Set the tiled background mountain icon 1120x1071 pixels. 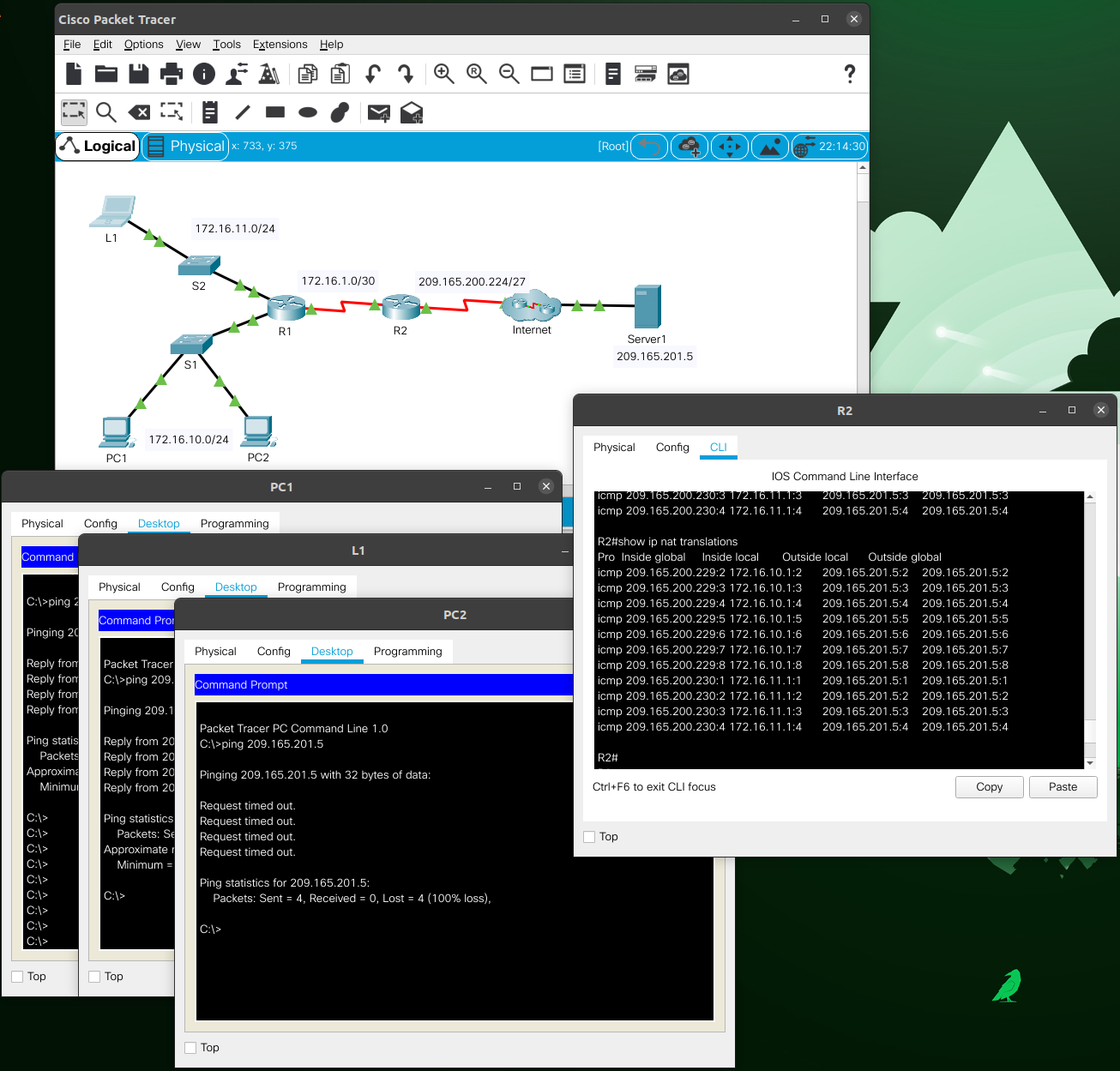click(x=770, y=147)
